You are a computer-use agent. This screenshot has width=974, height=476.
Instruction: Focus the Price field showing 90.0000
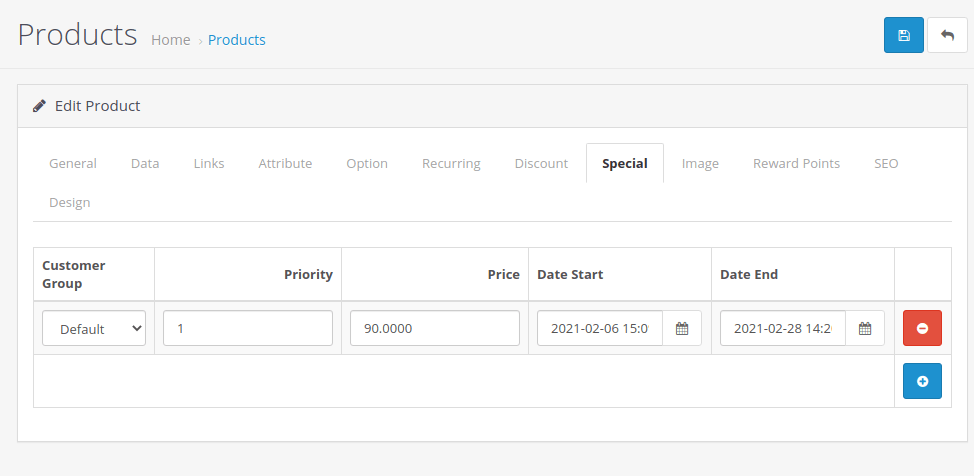434,328
